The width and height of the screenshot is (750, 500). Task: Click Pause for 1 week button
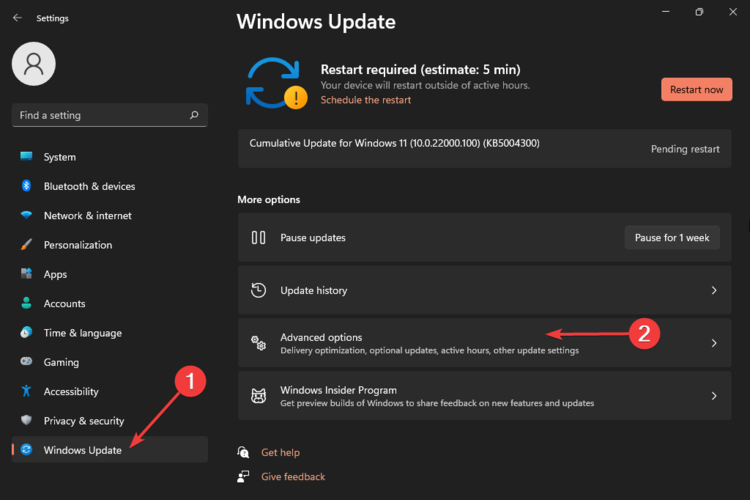click(x=672, y=238)
